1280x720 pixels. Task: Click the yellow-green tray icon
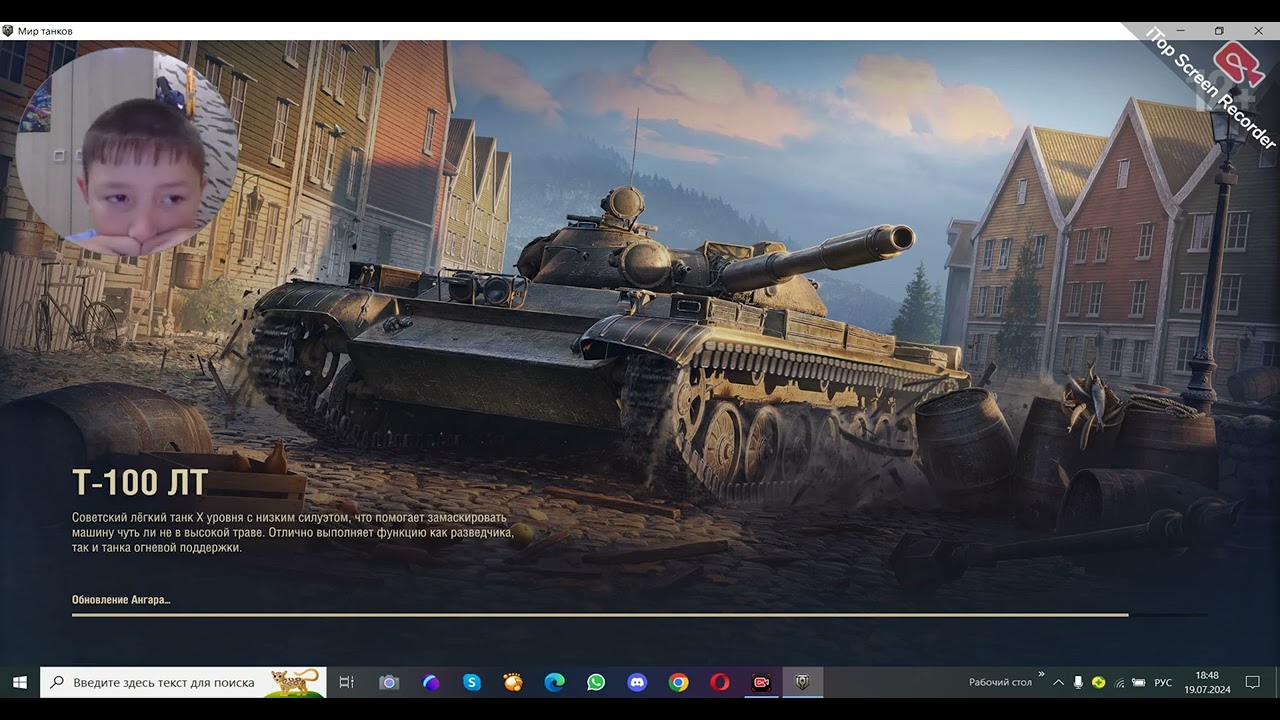pos(1099,682)
